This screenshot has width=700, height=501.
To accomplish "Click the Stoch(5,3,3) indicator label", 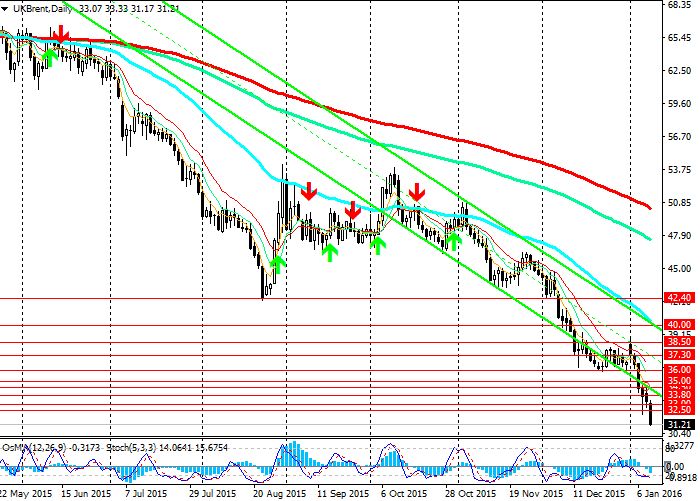I will (x=131, y=447).
